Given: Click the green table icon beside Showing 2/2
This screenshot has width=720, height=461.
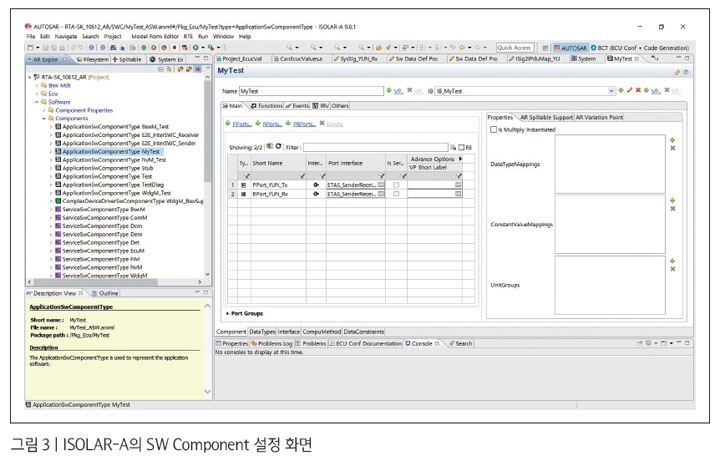Looking at the screenshot, I should (270, 146).
